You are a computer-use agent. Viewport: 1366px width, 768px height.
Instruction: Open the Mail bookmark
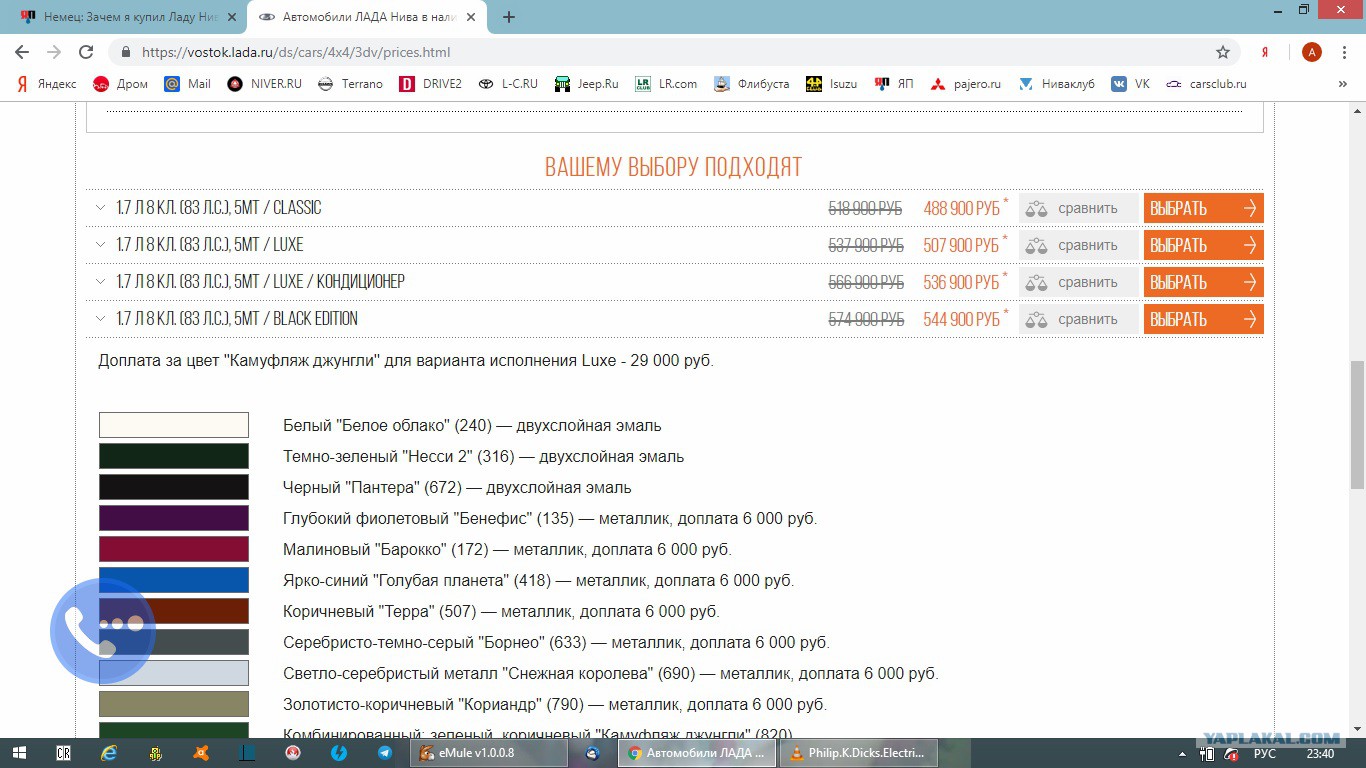click(187, 84)
